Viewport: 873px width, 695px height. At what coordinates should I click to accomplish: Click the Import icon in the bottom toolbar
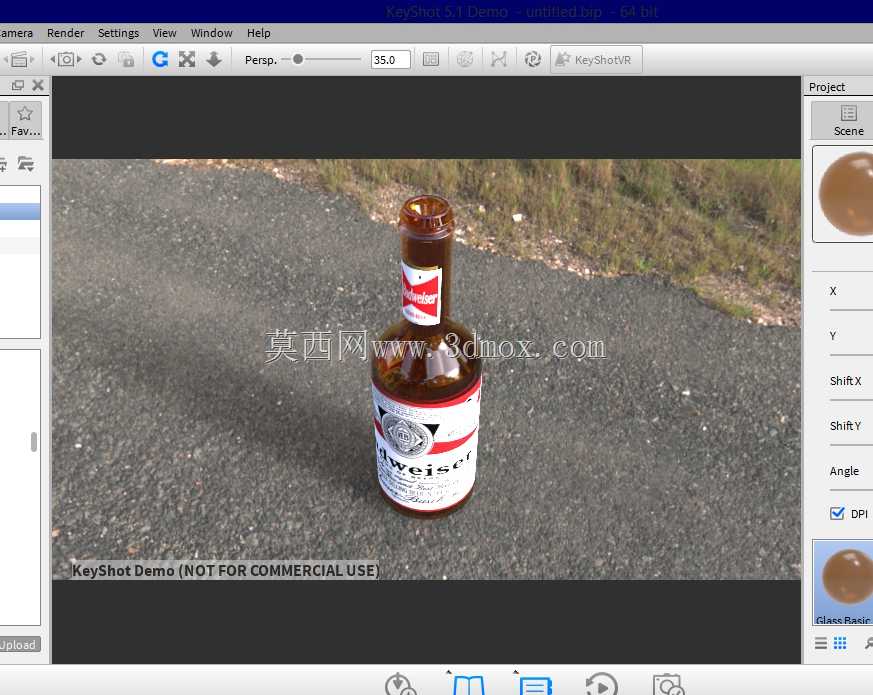click(400, 684)
